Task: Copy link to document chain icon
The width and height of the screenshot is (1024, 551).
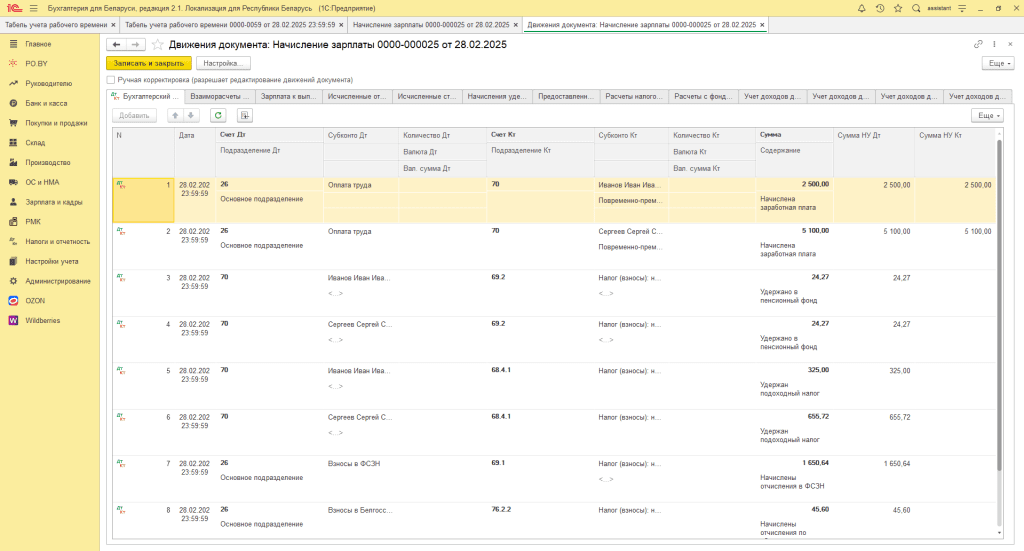Action: tap(978, 44)
